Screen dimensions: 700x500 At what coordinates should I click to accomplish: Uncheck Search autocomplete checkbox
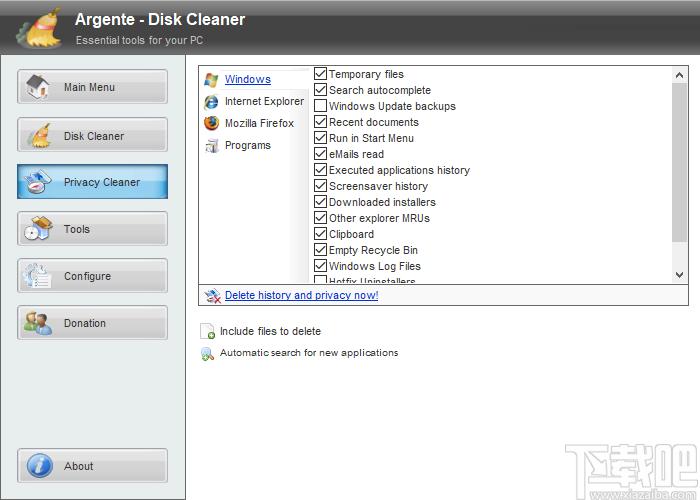321,89
